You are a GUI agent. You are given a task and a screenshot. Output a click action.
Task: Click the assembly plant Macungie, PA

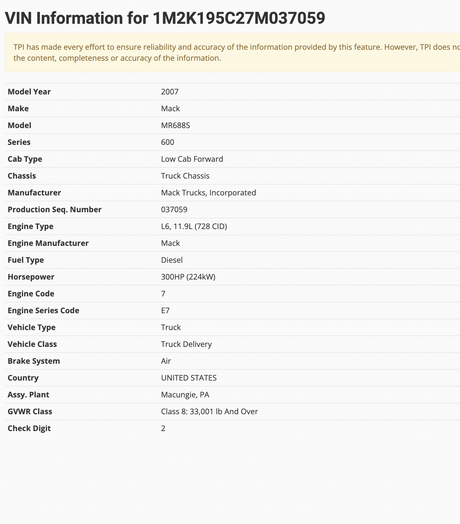click(185, 395)
